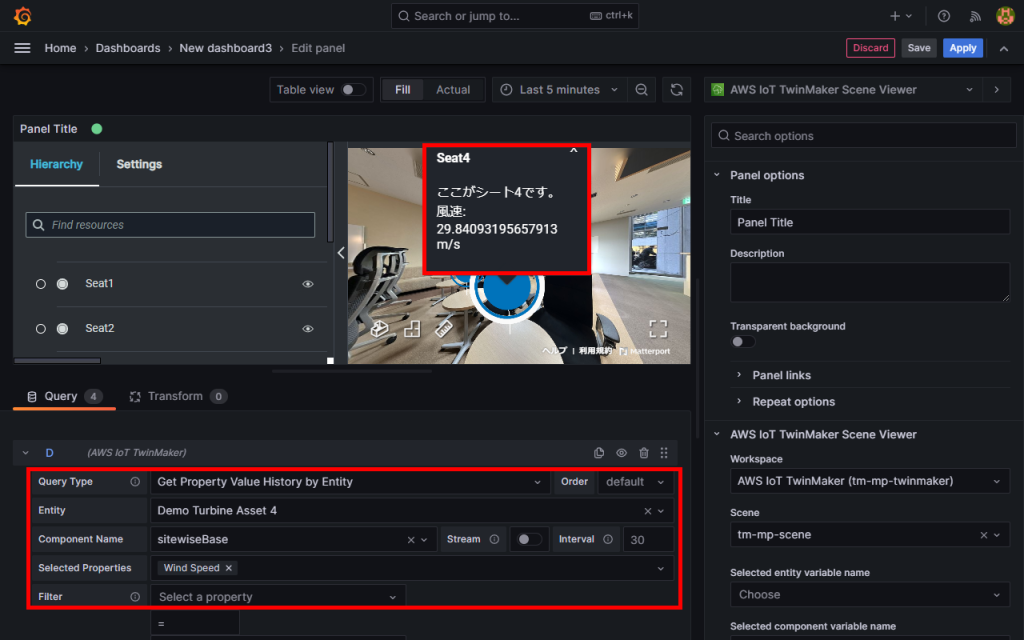Select the hollow radio button beside Seat1

40,284
